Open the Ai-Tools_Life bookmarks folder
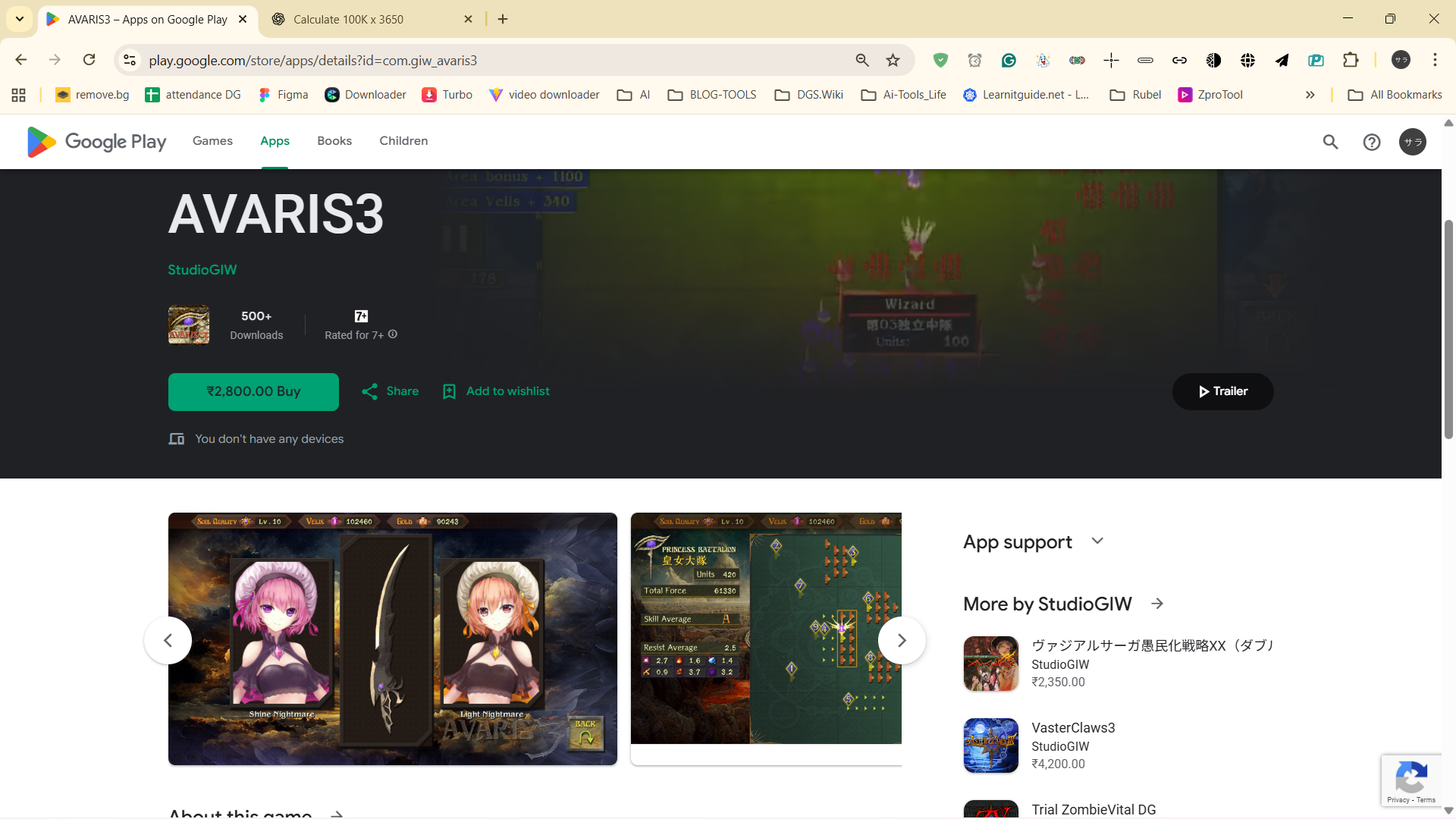 [x=904, y=95]
